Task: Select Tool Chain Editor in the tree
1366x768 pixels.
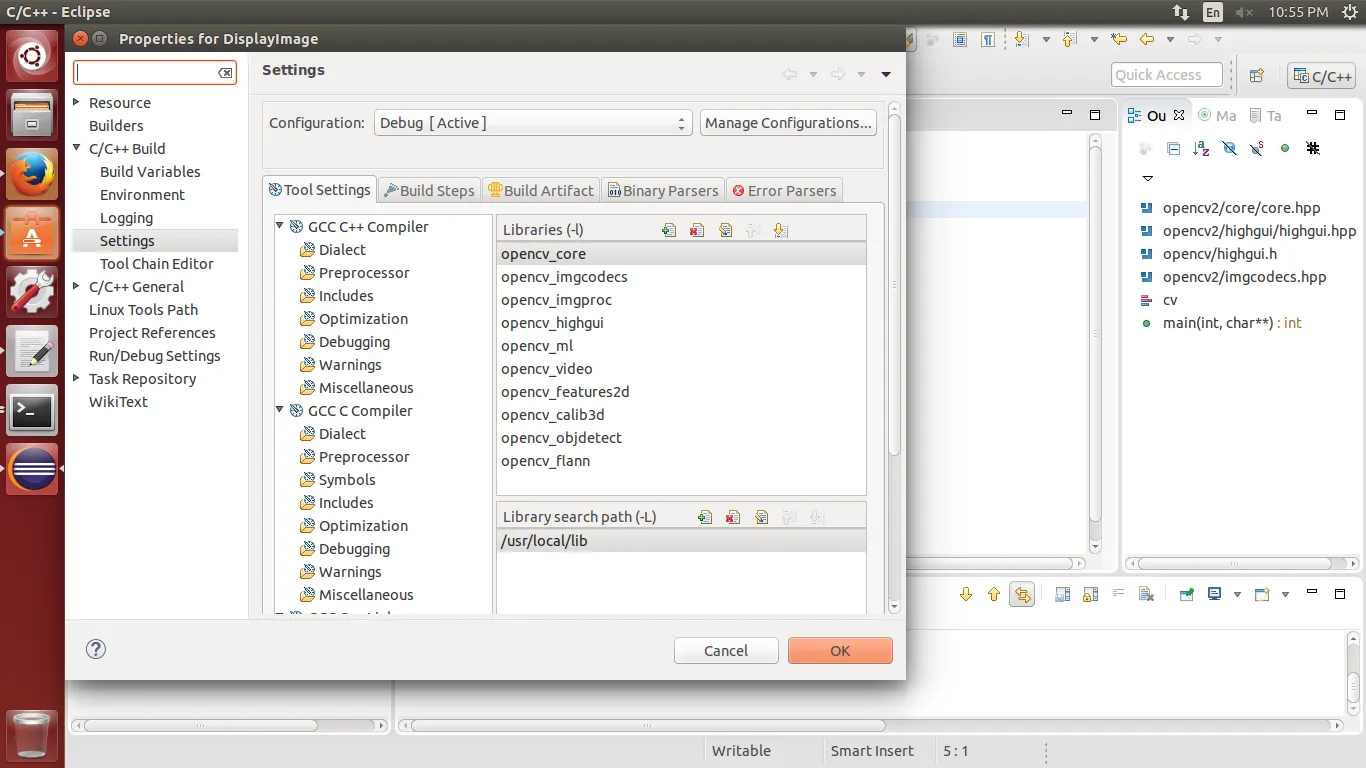Action: (157, 264)
